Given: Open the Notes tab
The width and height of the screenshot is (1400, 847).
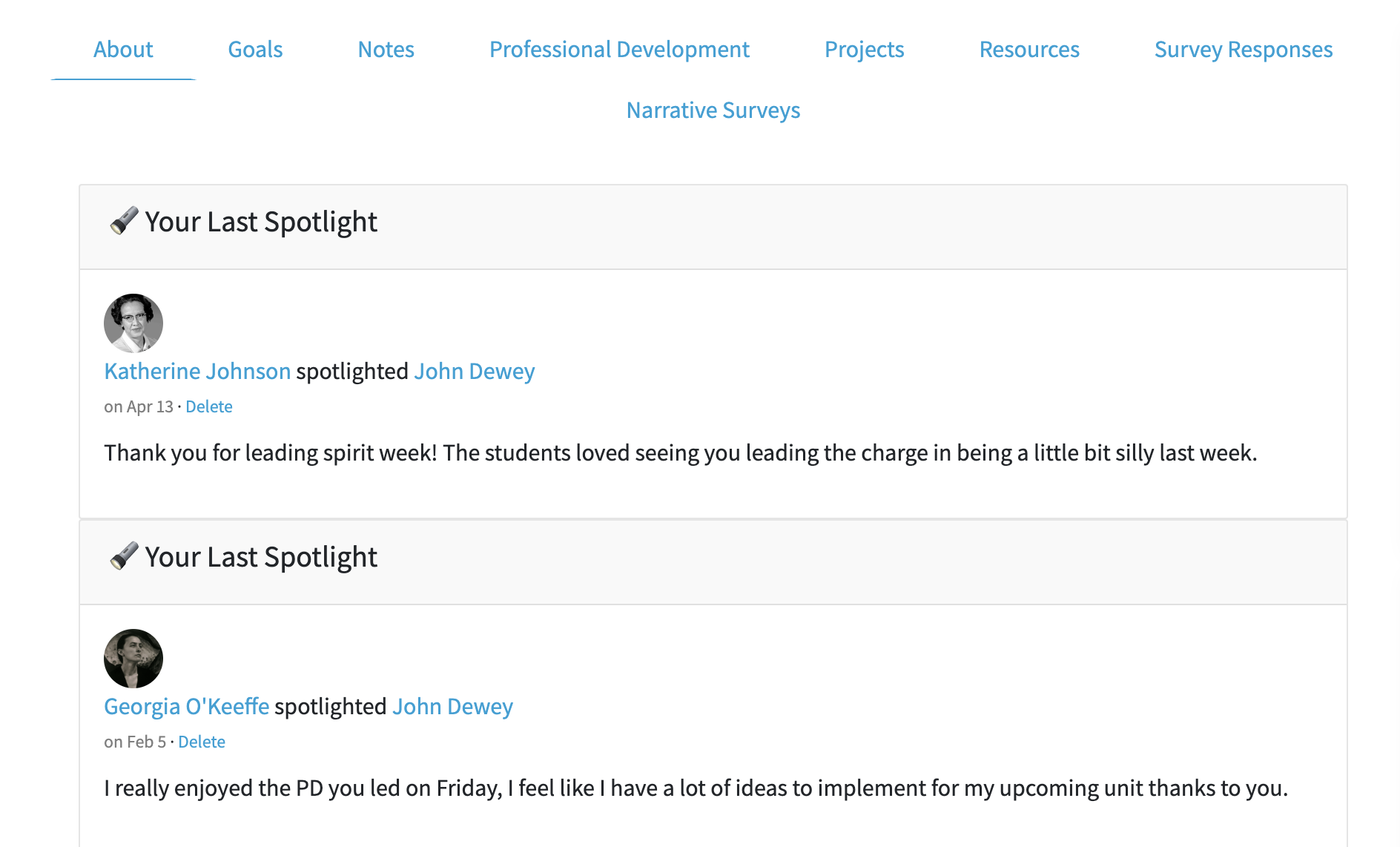Looking at the screenshot, I should tap(386, 50).
